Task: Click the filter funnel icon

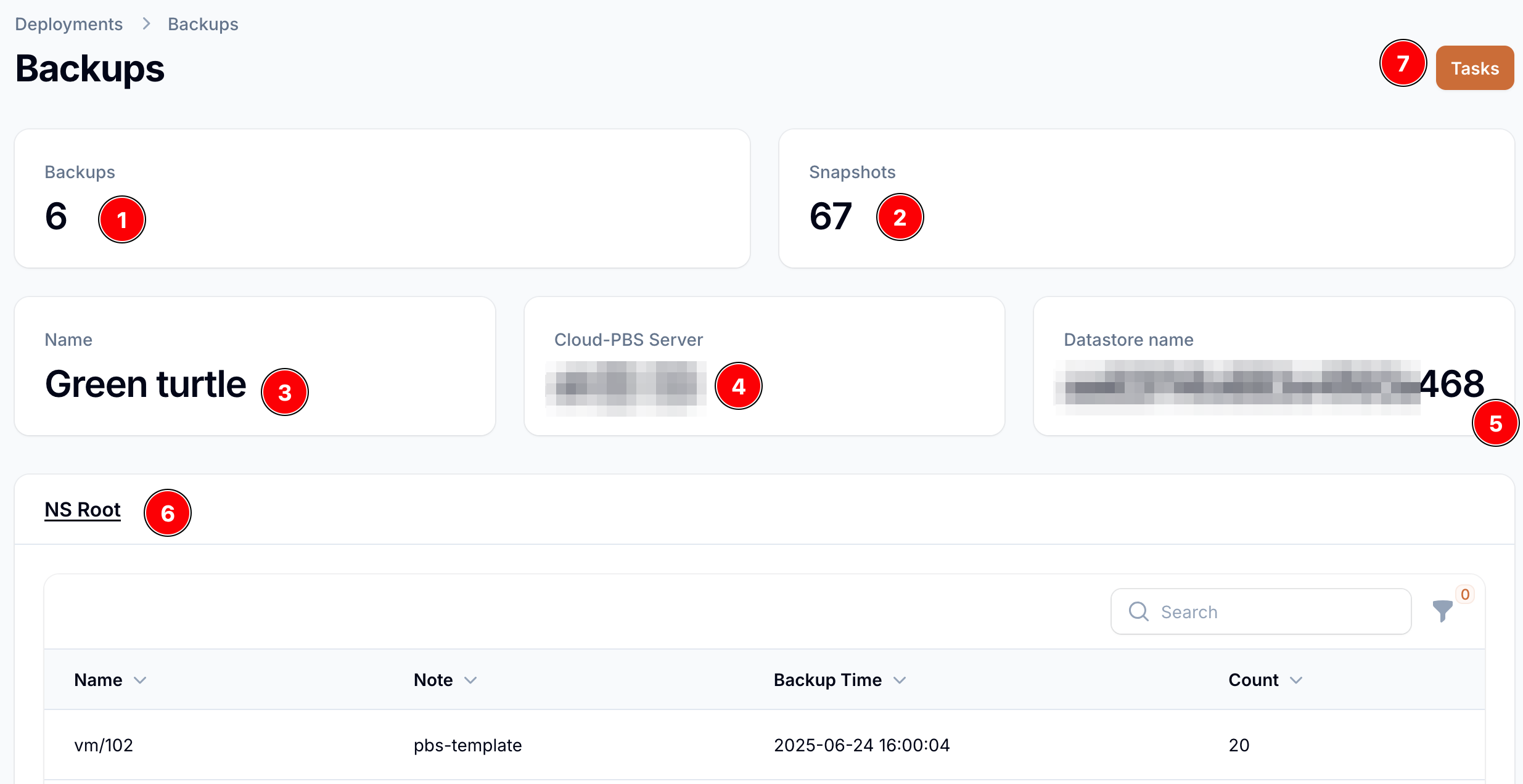Action: coord(1442,611)
